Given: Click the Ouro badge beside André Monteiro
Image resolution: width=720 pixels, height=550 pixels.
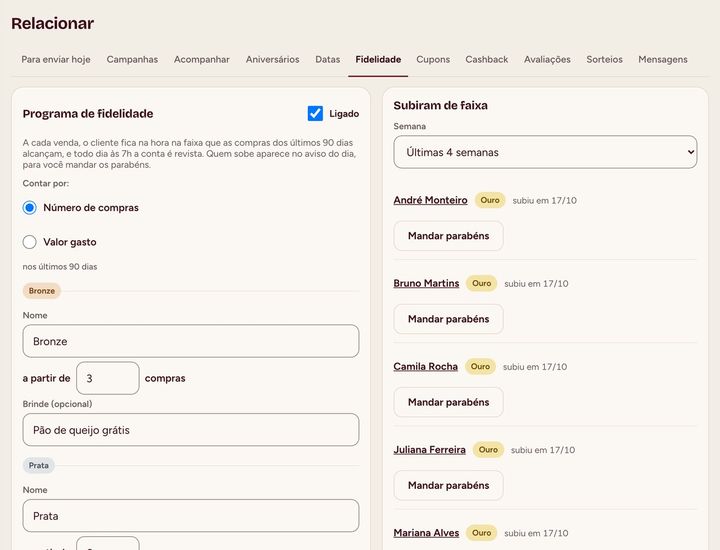Looking at the screenshot, I should pyautogui.click(x=490, y=200).
